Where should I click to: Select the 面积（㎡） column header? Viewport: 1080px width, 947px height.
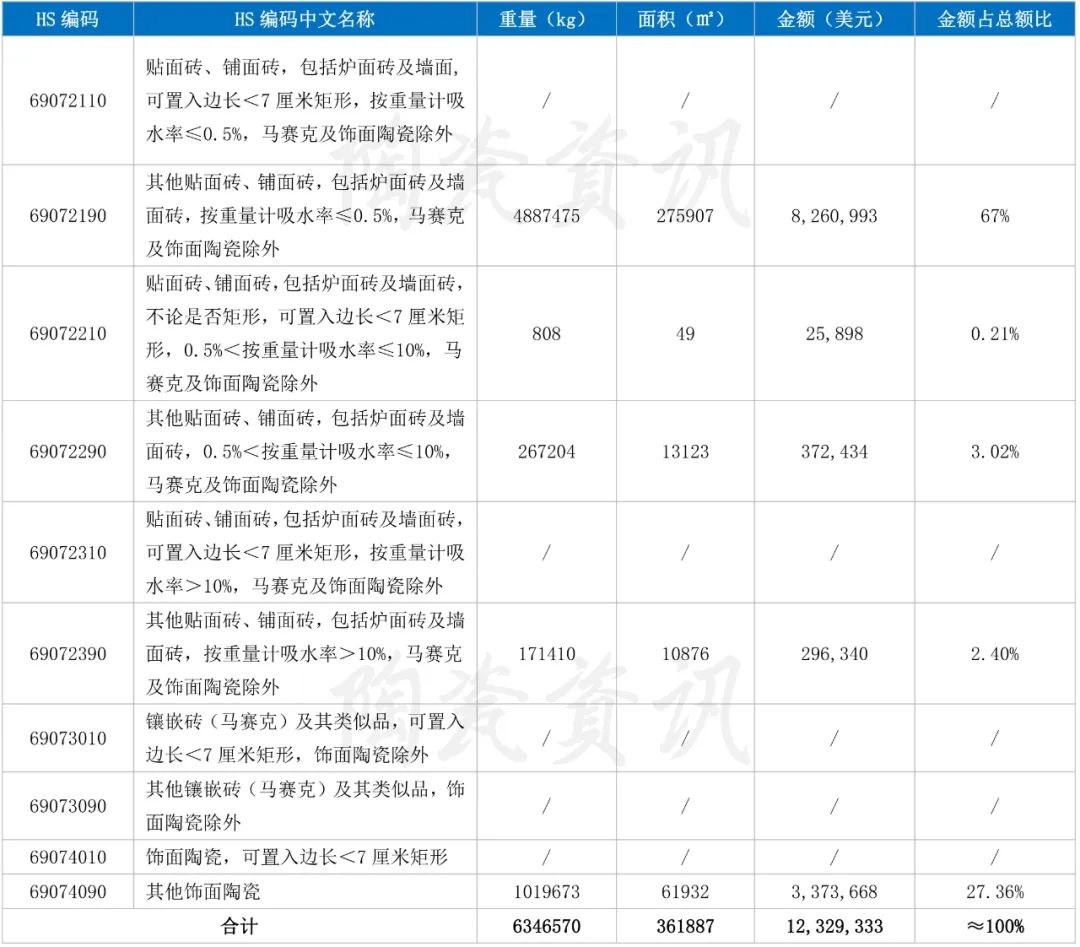coord(685,19)
